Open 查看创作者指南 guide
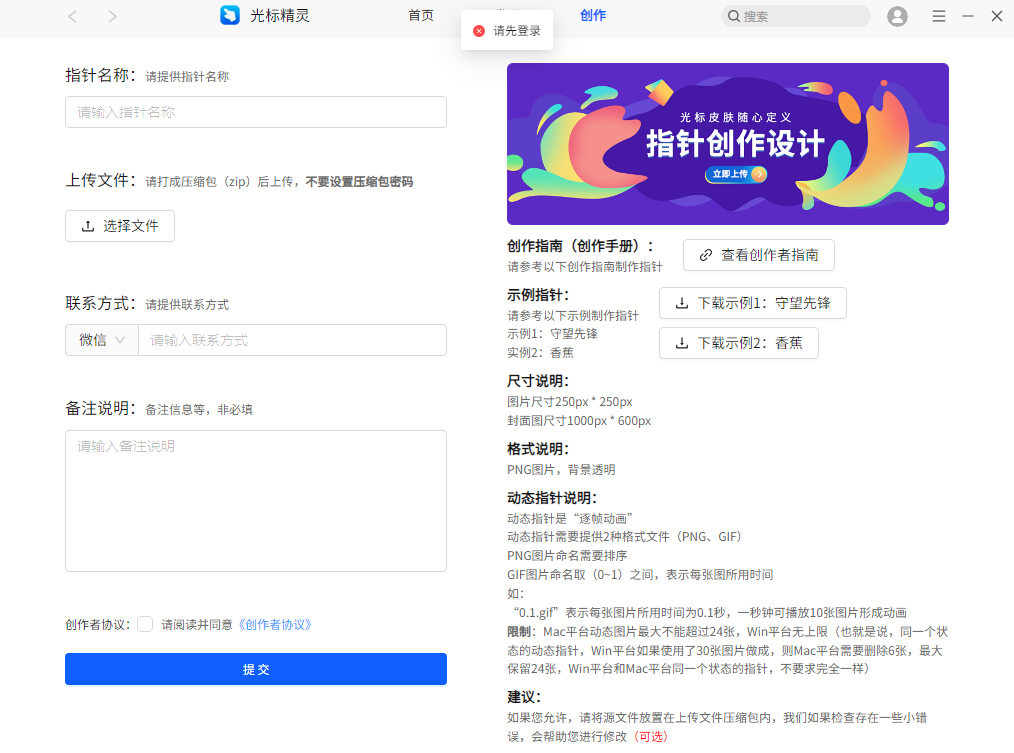 [x=758, y=255]
